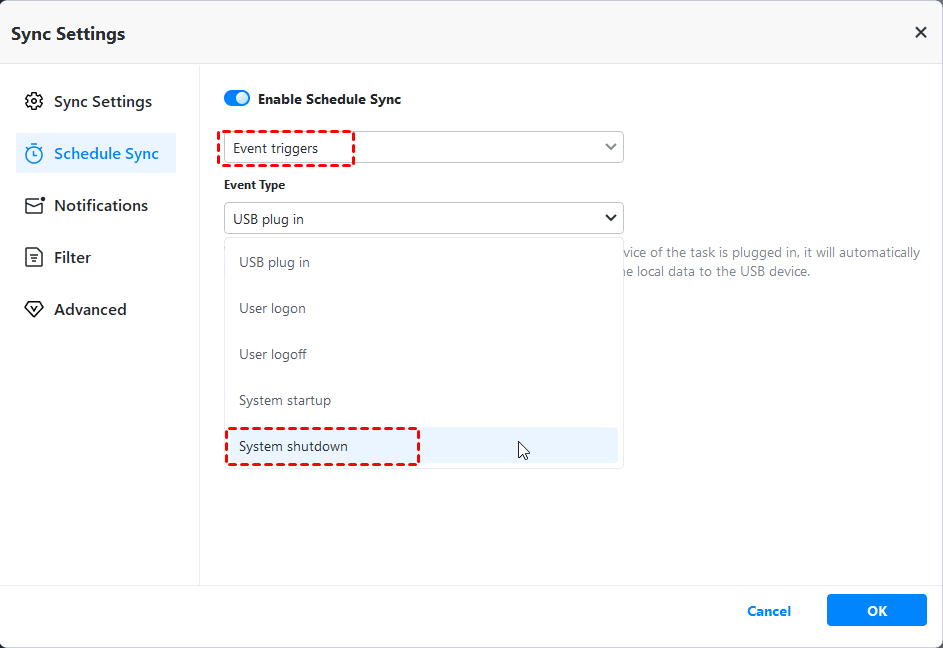Click the Filter document icon
943x648 pixels.
(34, 257)
